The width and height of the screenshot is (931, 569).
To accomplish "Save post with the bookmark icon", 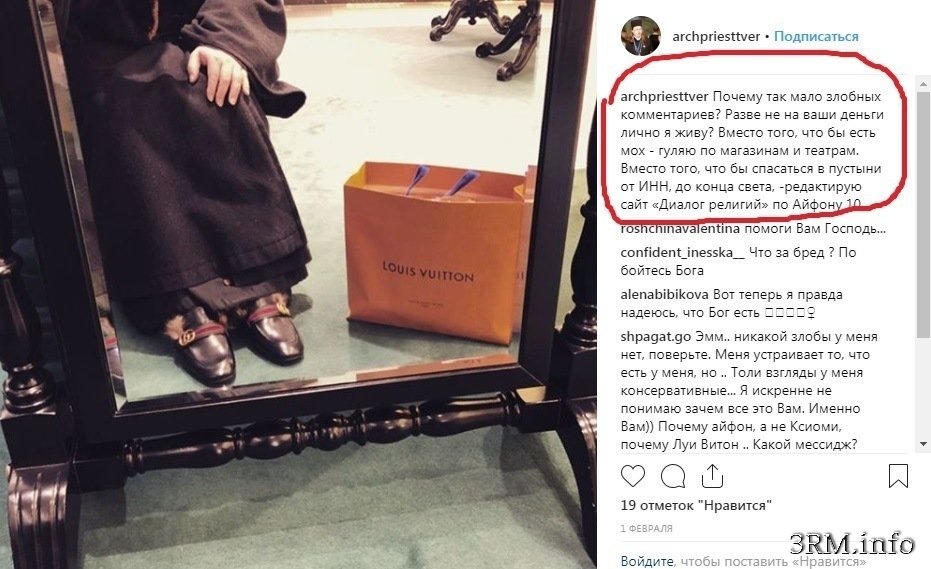I will click(x=898, y=476).
